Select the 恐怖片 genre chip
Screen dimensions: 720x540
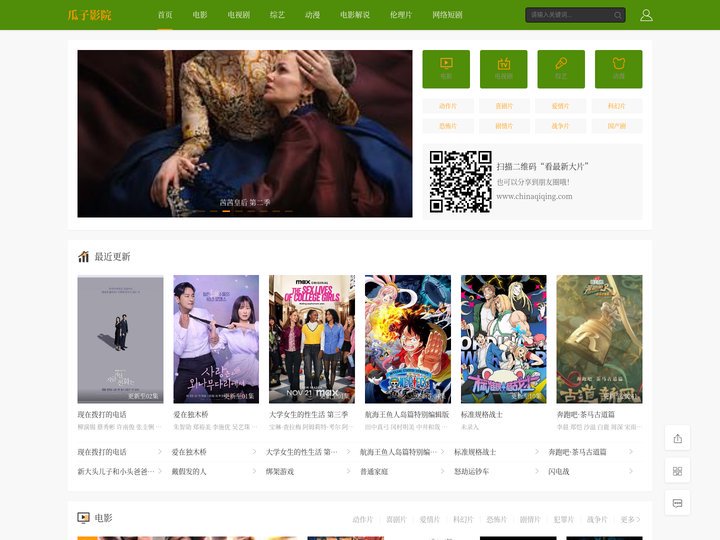pyautogui.click(x=448, y=126)
